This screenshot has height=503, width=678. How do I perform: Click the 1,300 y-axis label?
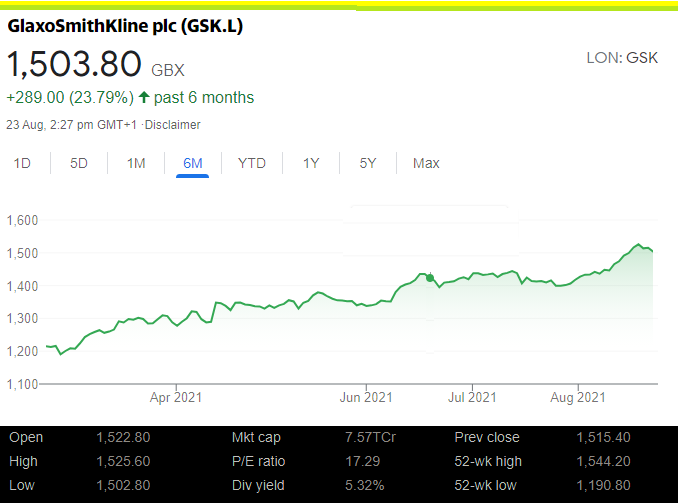pos(22,319)
